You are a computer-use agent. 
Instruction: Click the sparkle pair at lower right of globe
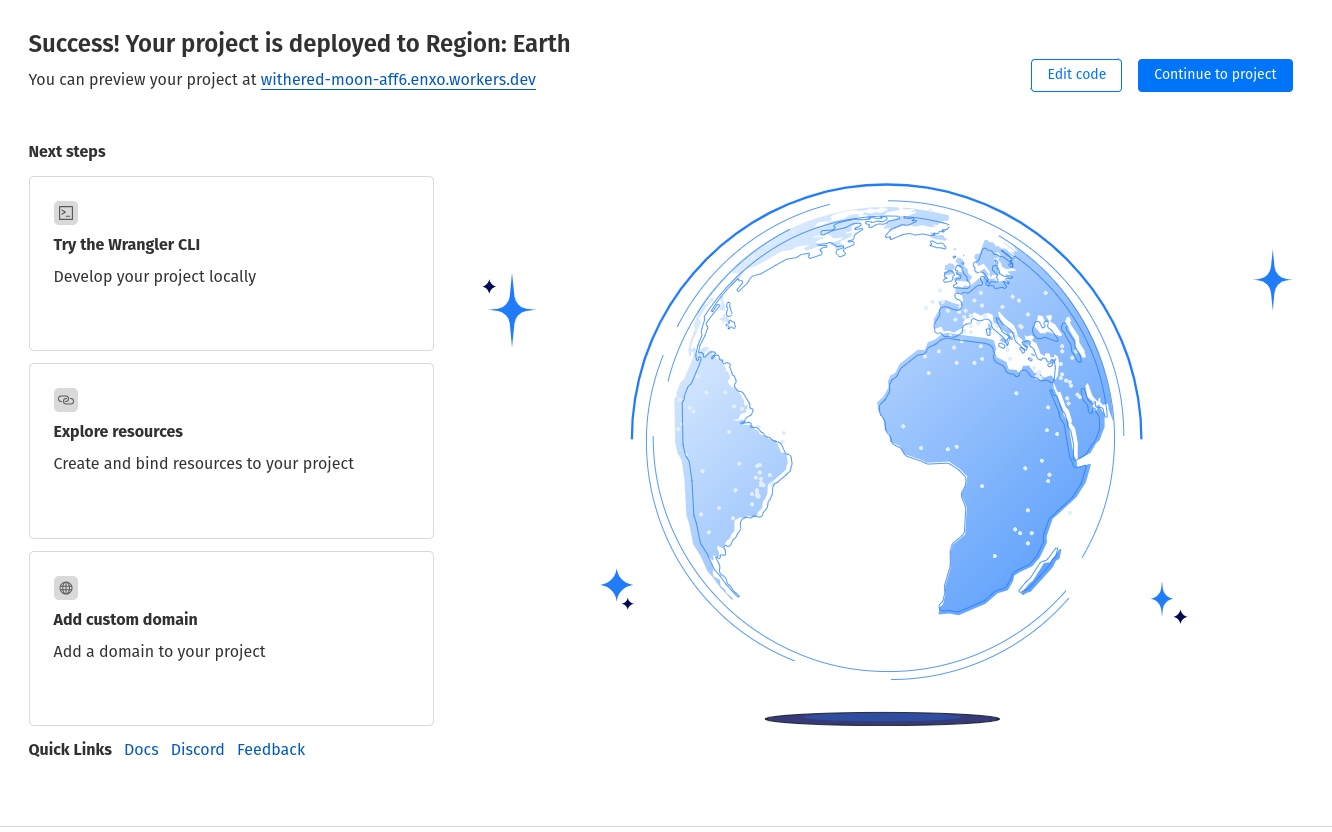pyautogui.click(x=1168, y=603)
